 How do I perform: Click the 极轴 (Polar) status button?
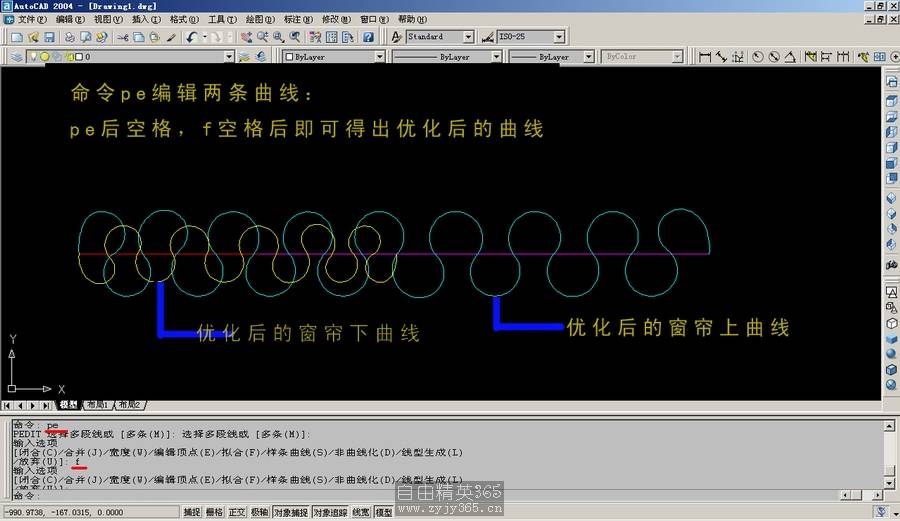[x=259, y=513]
